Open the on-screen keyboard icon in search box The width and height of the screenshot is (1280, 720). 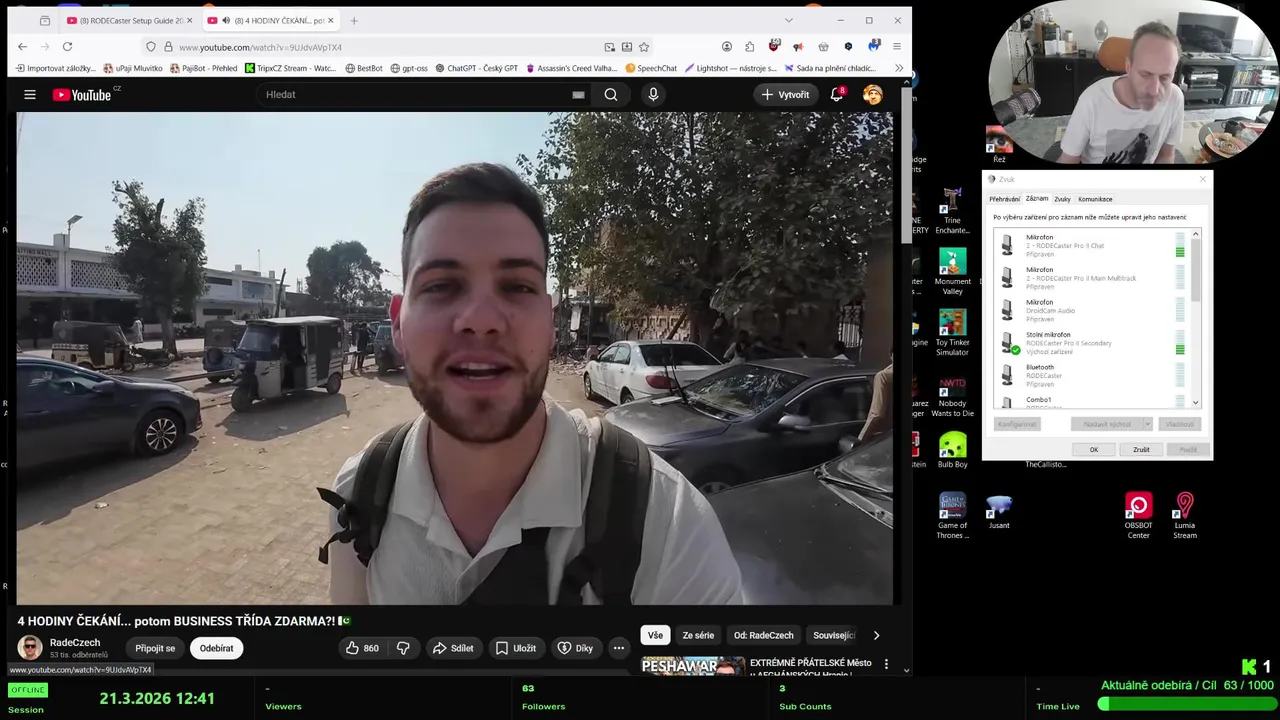[578, 94]
